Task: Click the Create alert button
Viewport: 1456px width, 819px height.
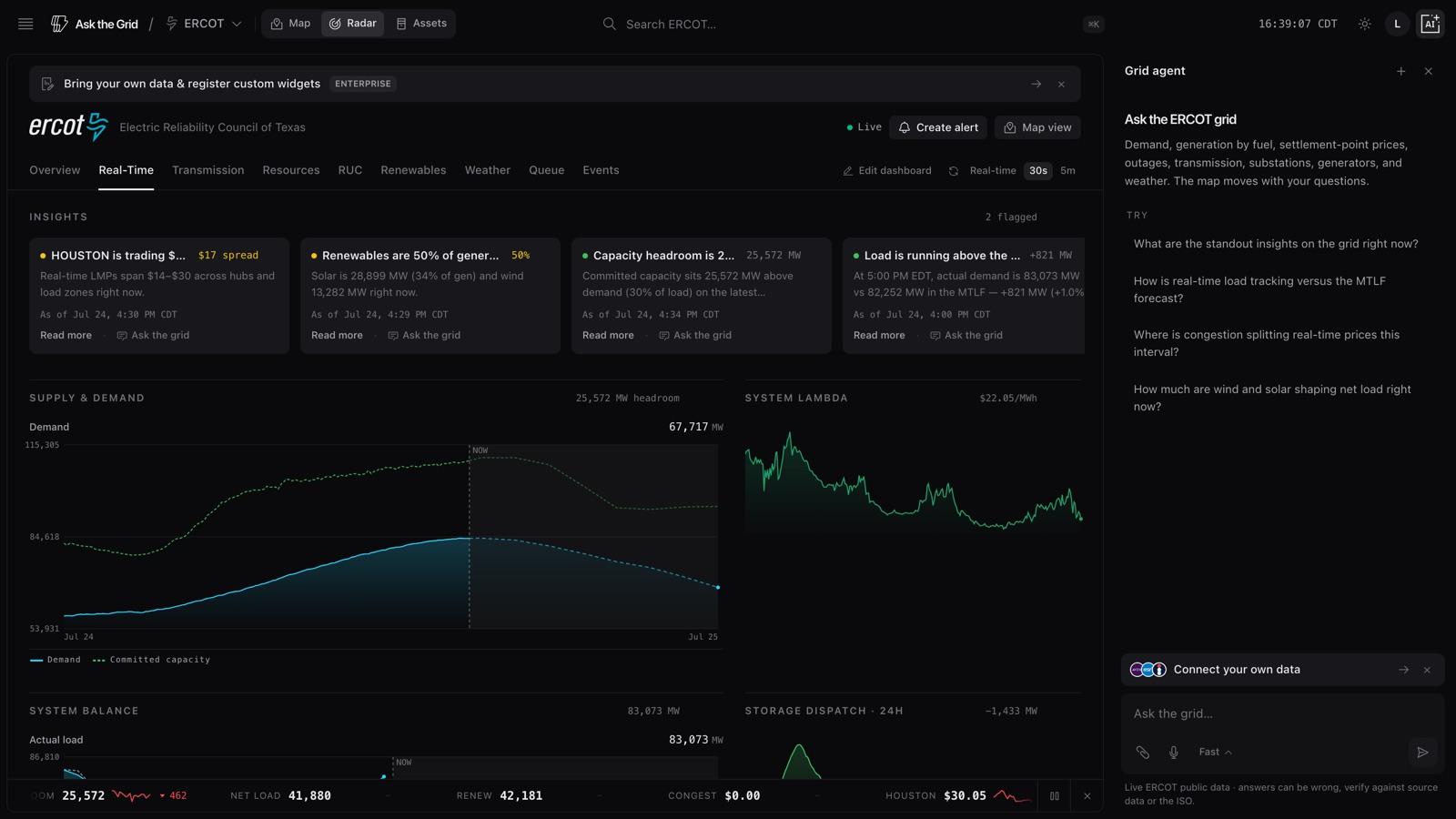Action: point(938,127)
